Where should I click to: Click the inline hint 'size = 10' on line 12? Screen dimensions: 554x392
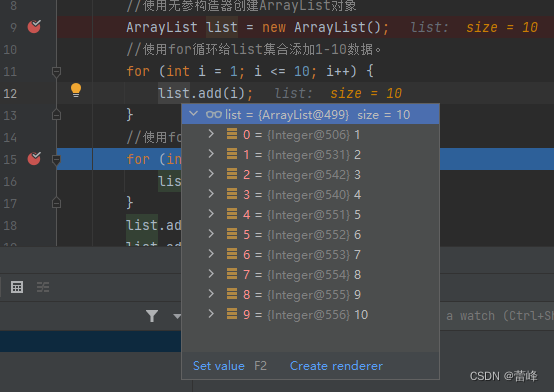(366, 93)
